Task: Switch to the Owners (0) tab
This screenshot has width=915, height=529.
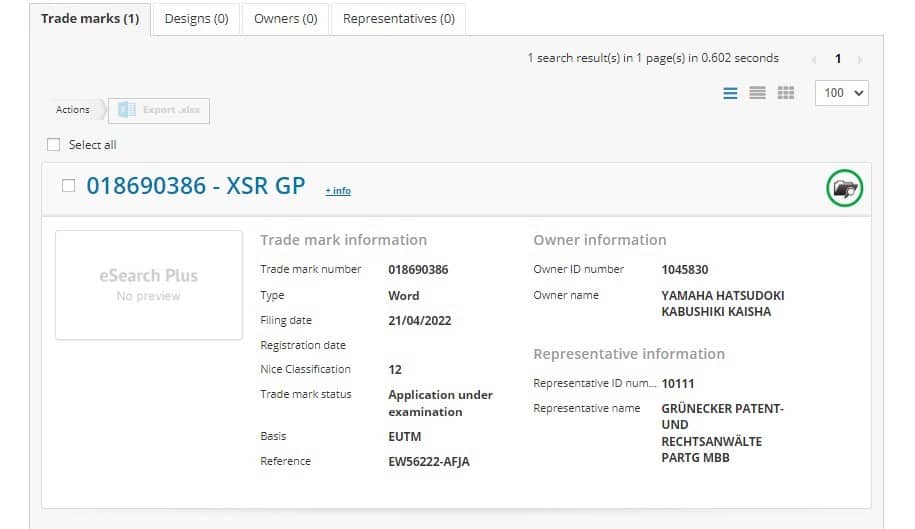Action: pos(285,19)
